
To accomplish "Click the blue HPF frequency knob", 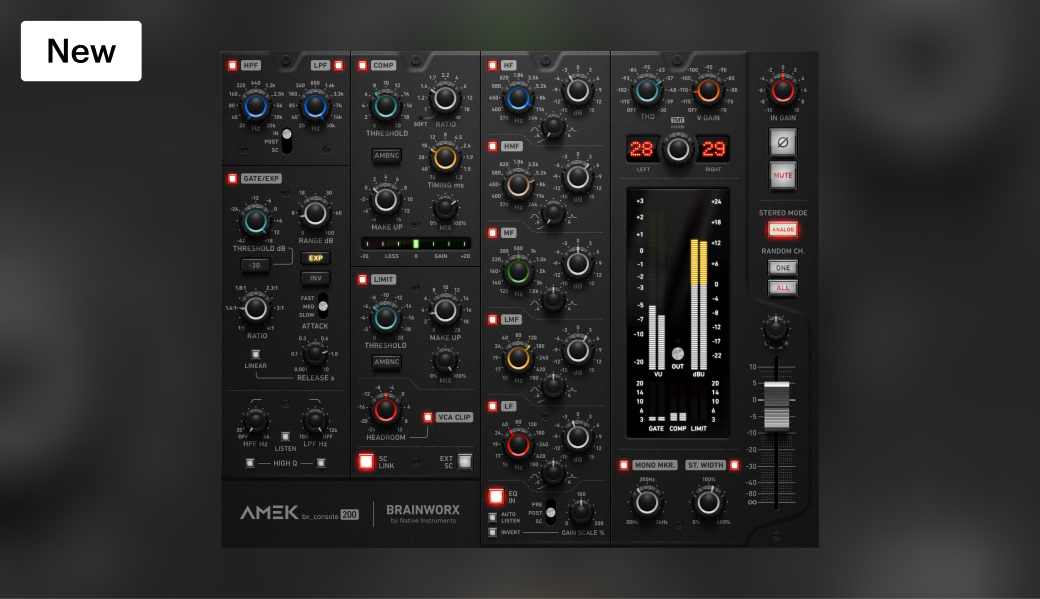I will (x=255, y=105).
